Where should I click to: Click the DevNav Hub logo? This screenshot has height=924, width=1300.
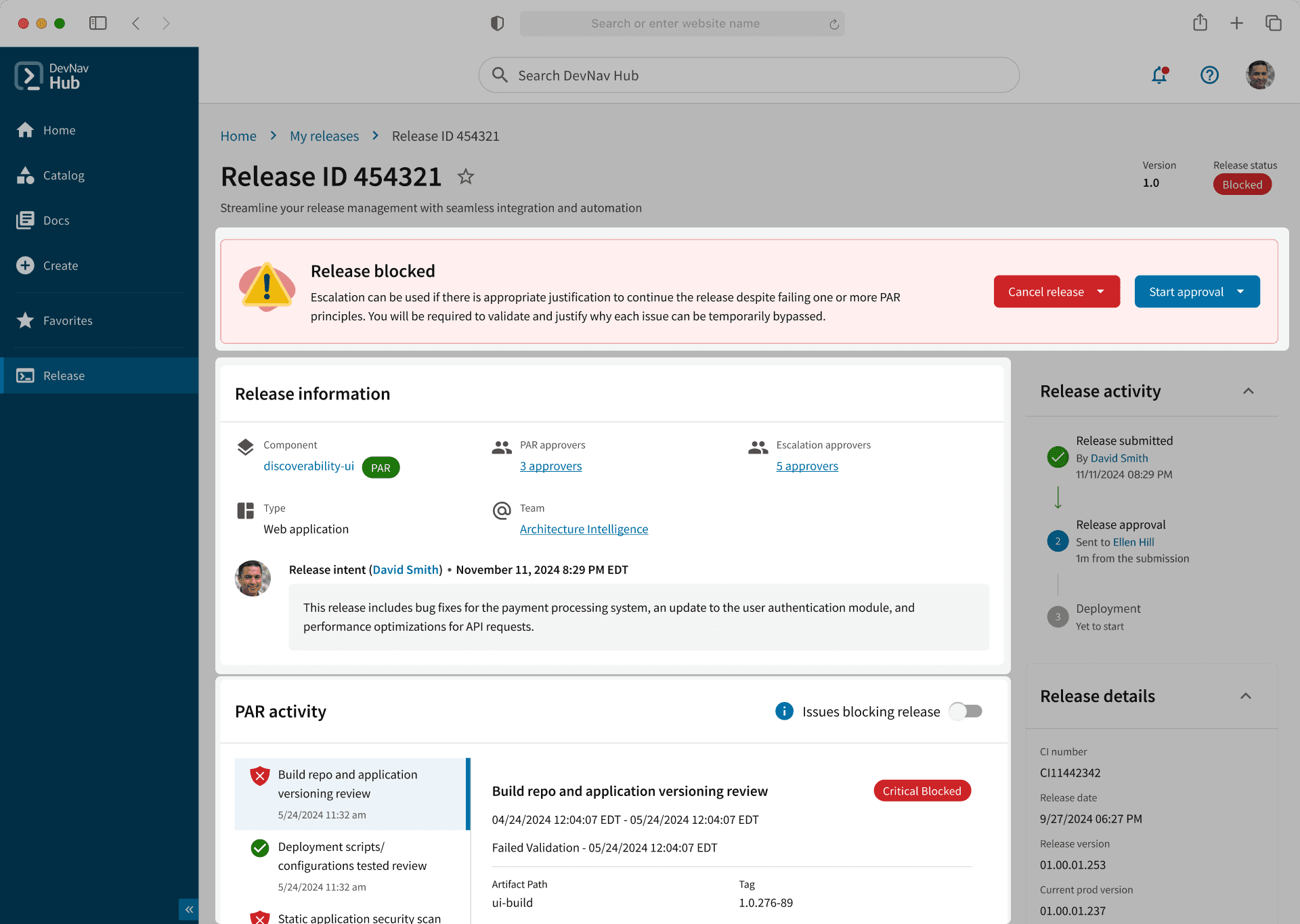coord(51,76)
